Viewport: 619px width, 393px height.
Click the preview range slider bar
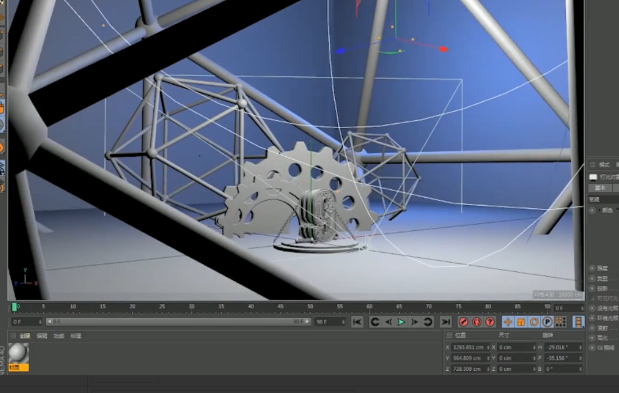(179, 322)
